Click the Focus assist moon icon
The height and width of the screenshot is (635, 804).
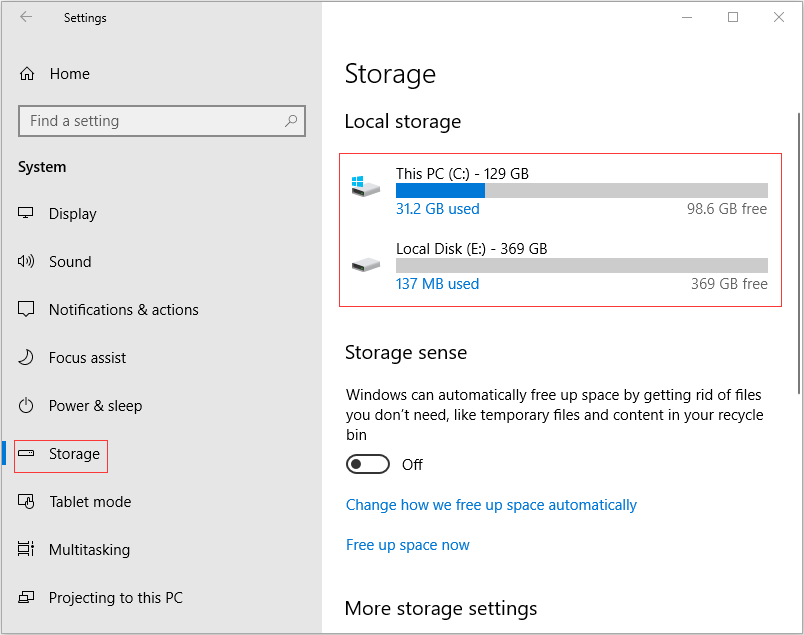(27, 358)
